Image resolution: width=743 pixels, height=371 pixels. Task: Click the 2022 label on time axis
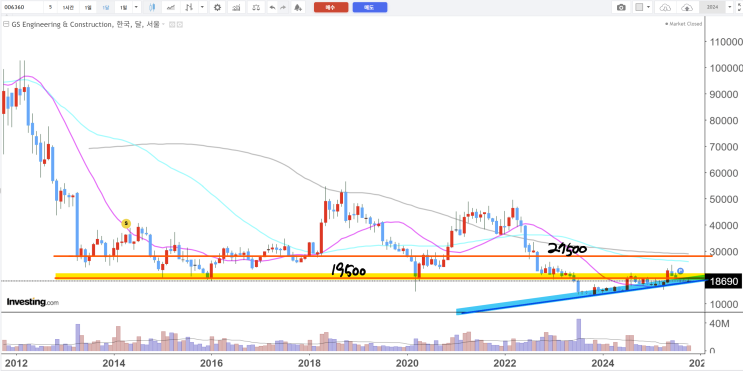[x=505, y=362]
